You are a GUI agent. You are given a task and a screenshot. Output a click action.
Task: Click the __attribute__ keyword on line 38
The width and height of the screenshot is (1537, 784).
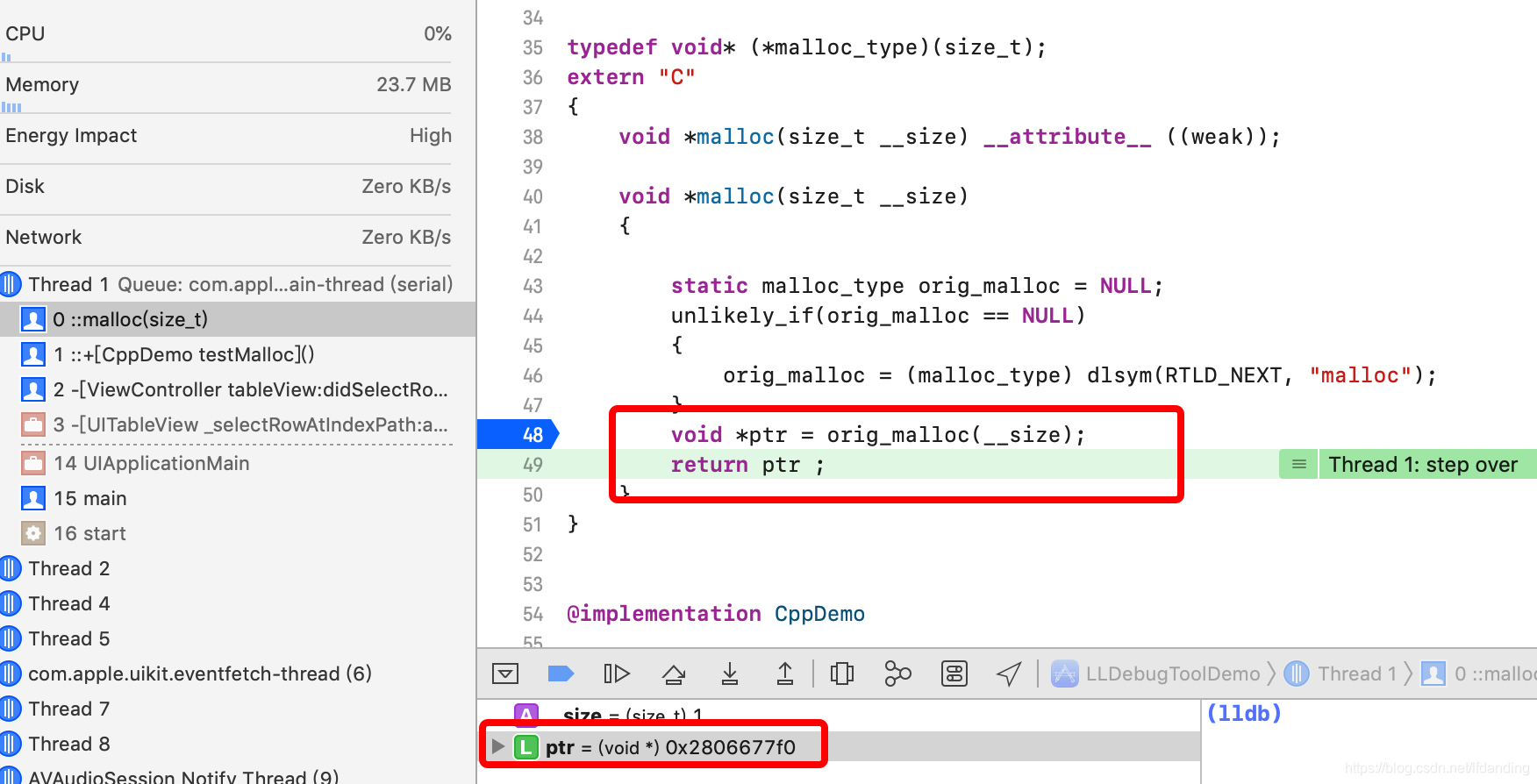pyautogui.click(x=1067, y=137)
